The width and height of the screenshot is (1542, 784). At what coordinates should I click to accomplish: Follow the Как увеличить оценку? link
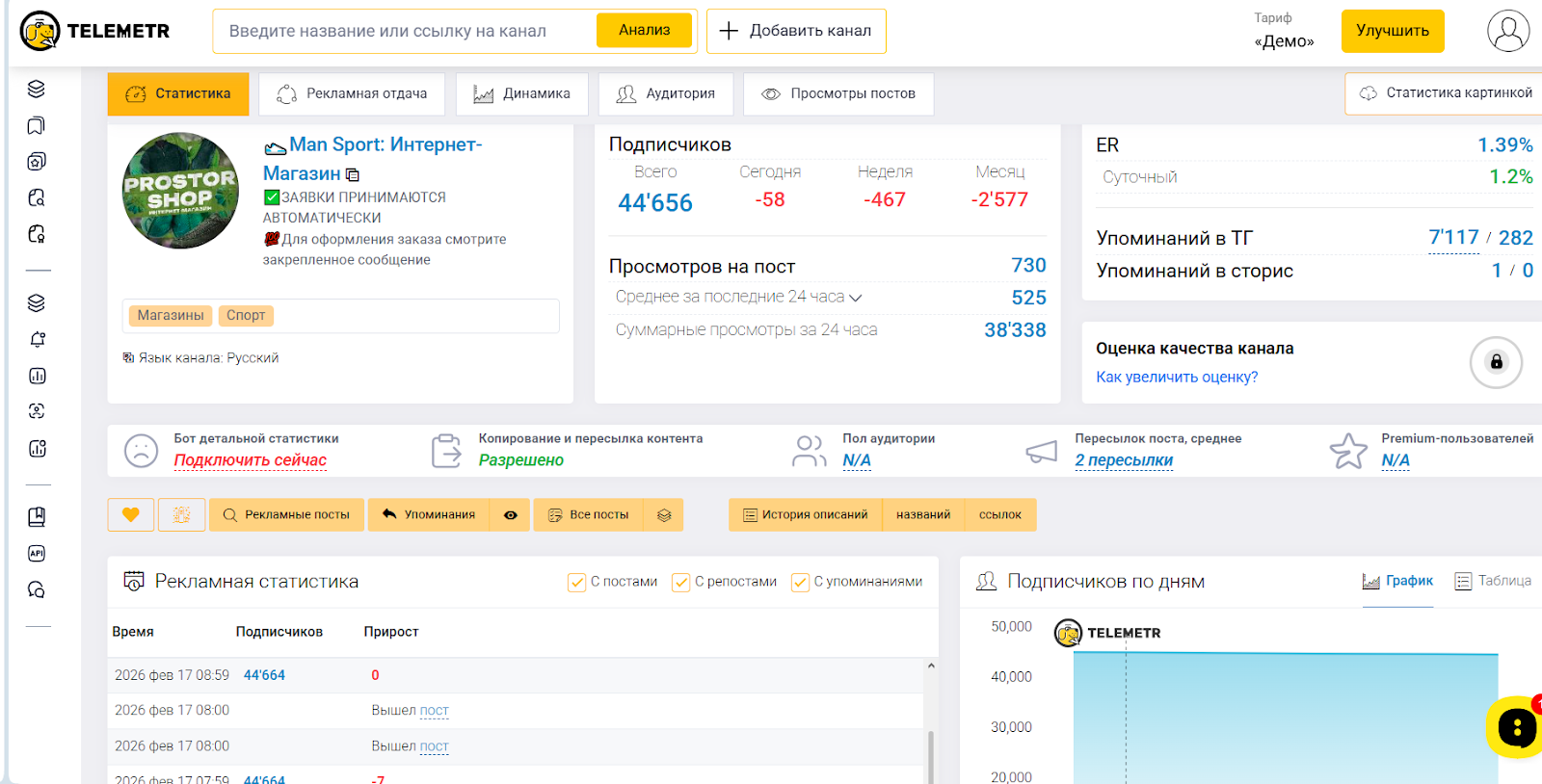tap(1177, 378)
